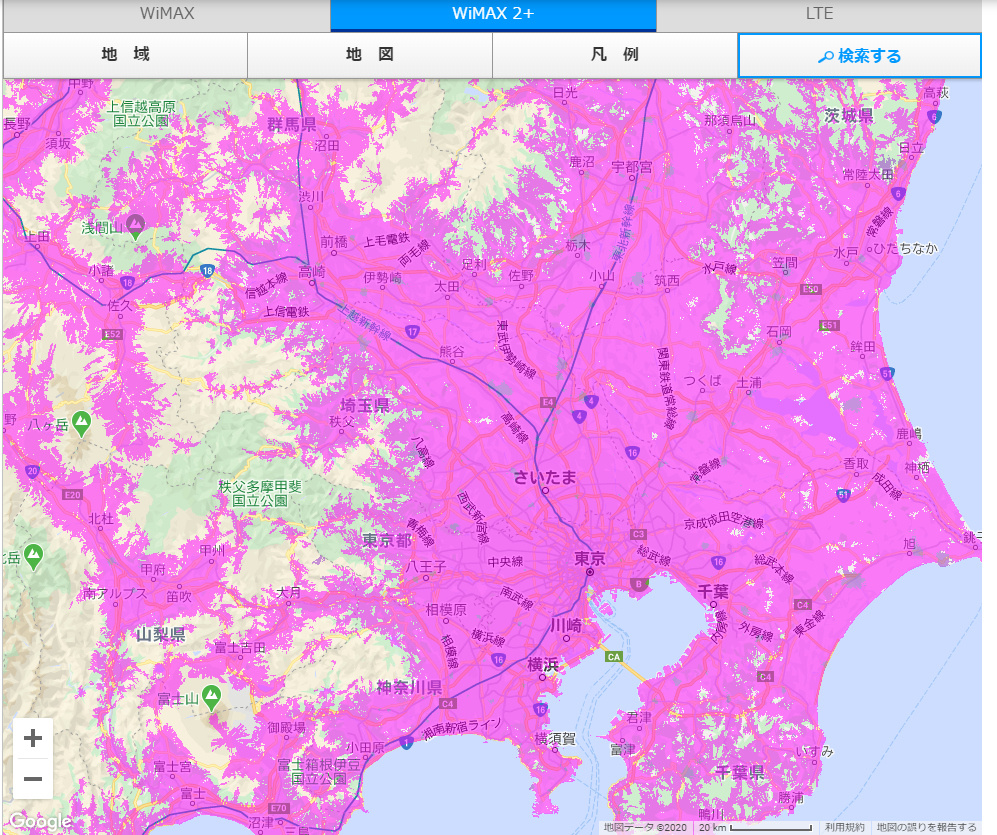Click the つくば city label
Screen dimensions: 997x835
703,380
